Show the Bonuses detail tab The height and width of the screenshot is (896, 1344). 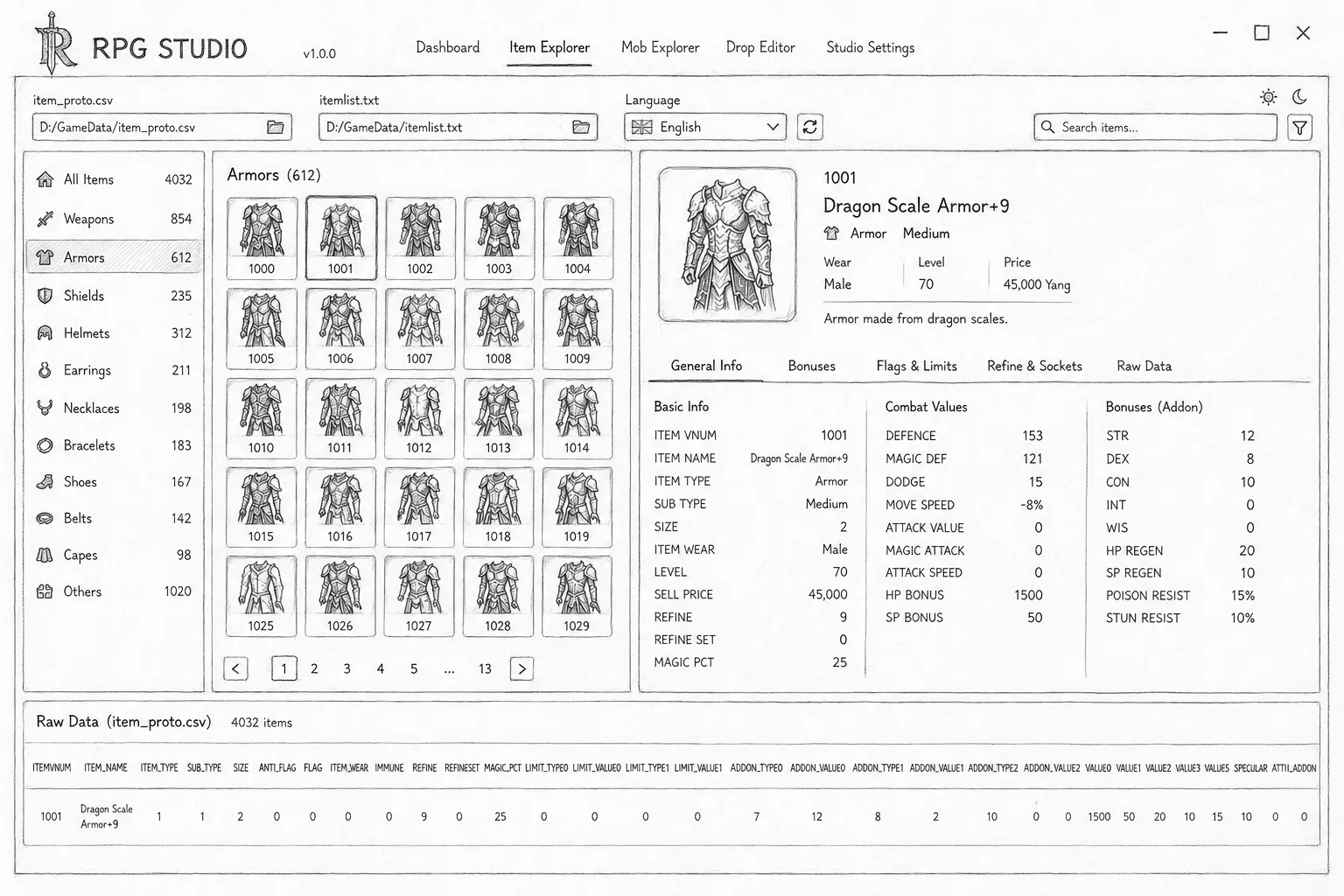(x=811, y=366)
